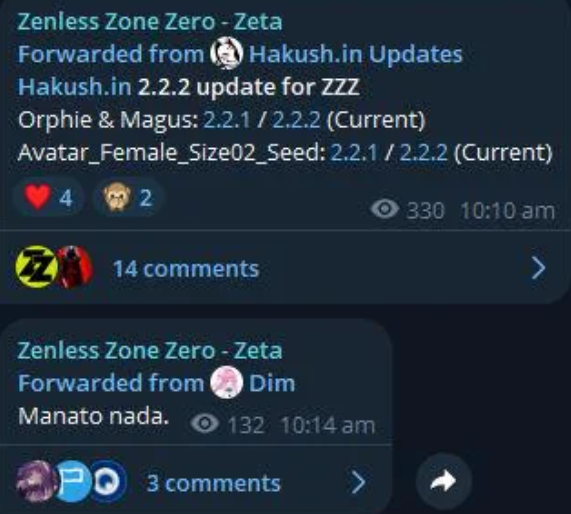Open the 3 comments thread
Viewport: 571px width, 514px height.
click(x=196, y=482)
